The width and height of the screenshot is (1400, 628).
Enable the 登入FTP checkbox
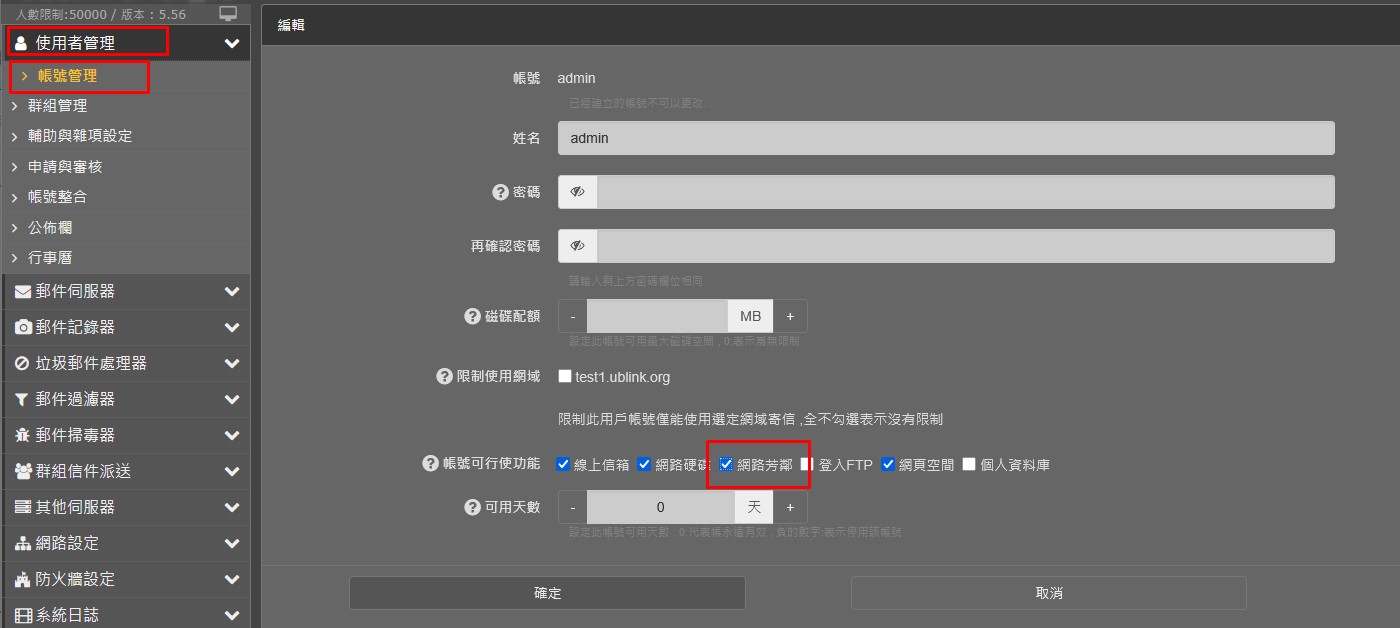(806, 464)
